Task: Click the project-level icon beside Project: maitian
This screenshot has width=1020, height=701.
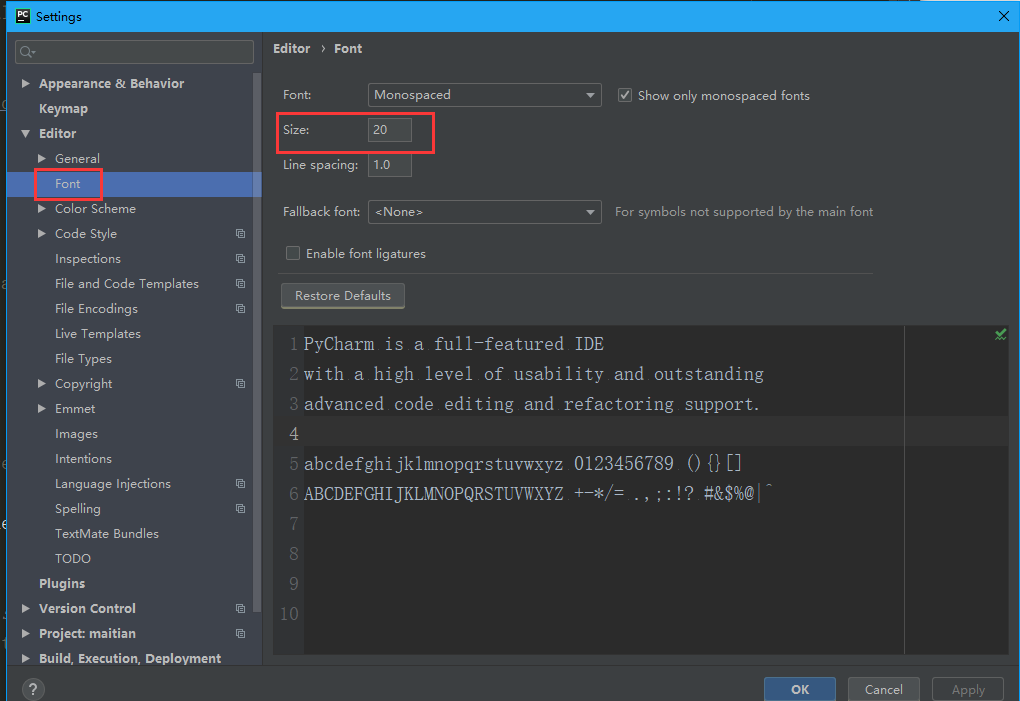Action: [x=240, y=633]
